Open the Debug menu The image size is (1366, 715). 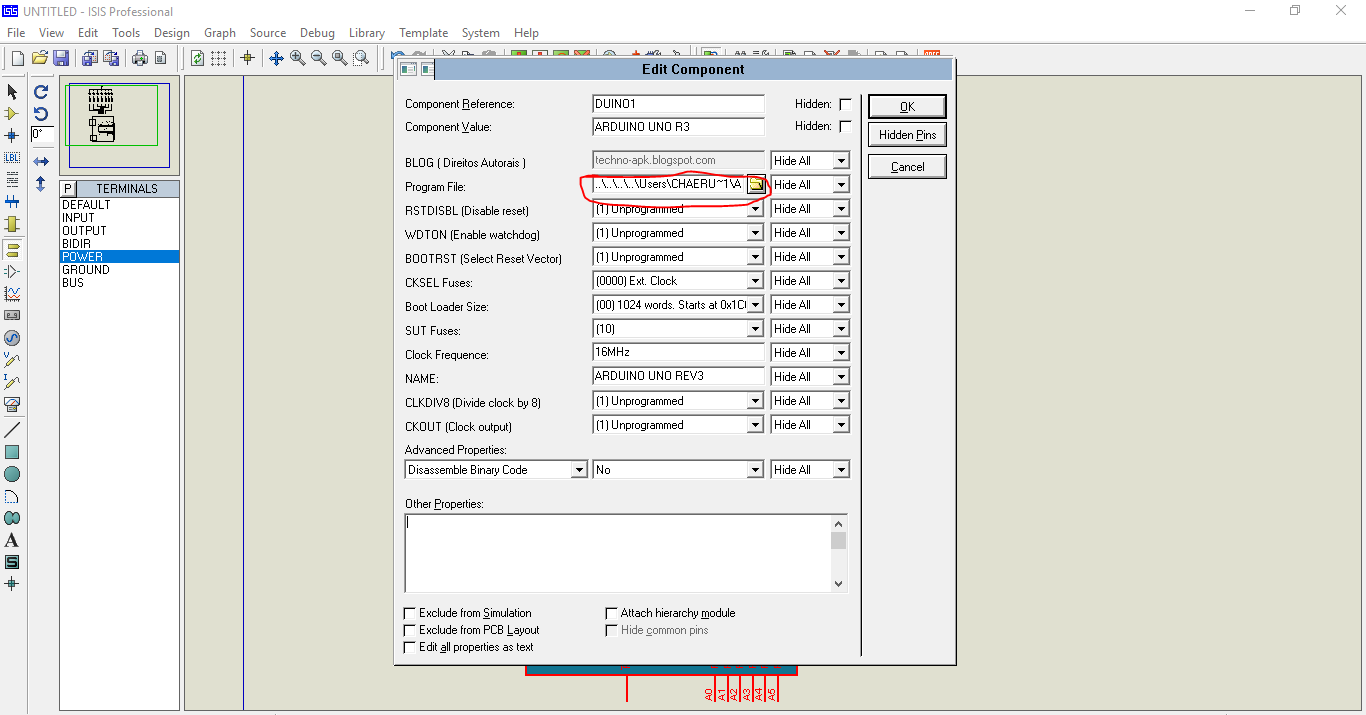(318, 33)
